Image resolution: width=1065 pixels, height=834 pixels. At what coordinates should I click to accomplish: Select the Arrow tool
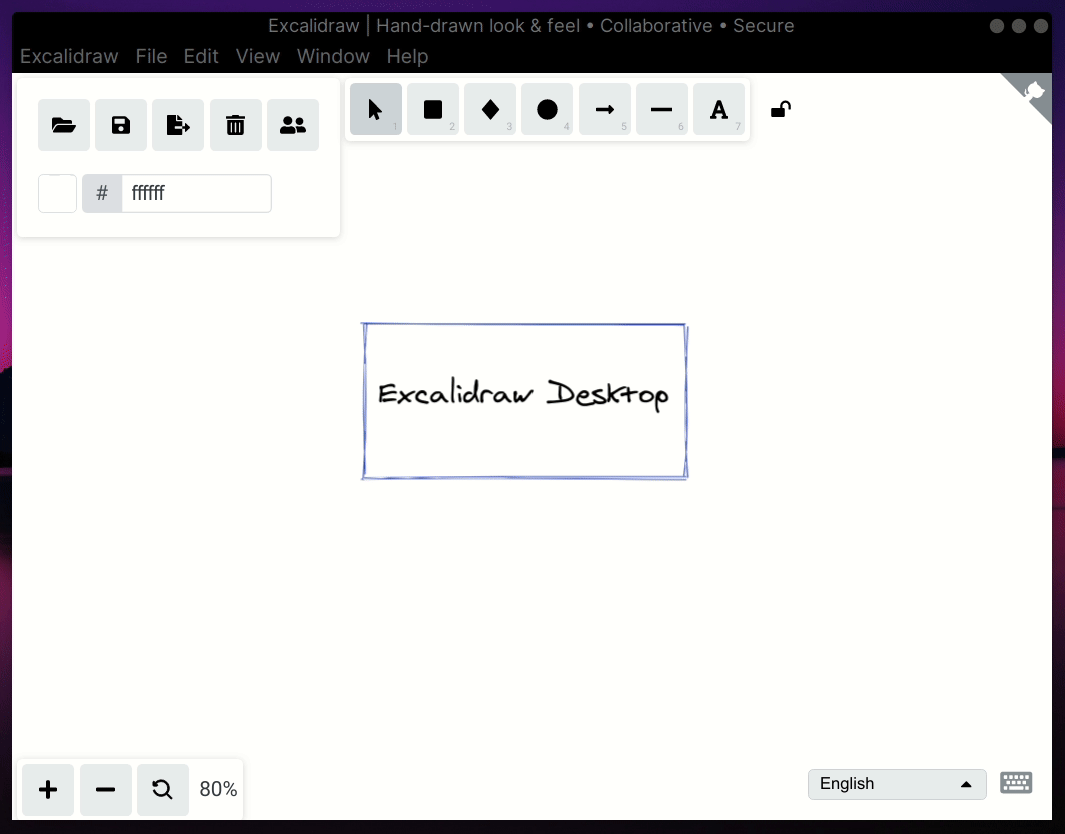coord(604,110)
